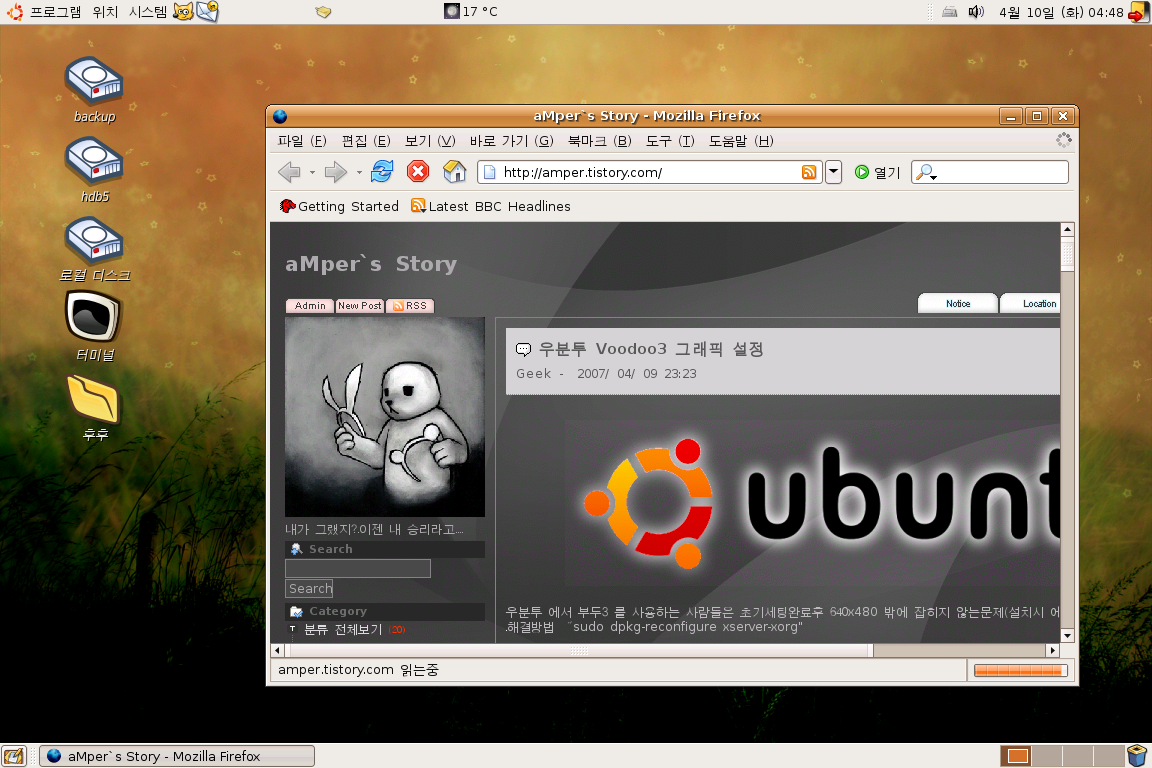This screenshot has width=1152, height=768.
Task: Click the blog Search submit button
Action: (309, 589)
